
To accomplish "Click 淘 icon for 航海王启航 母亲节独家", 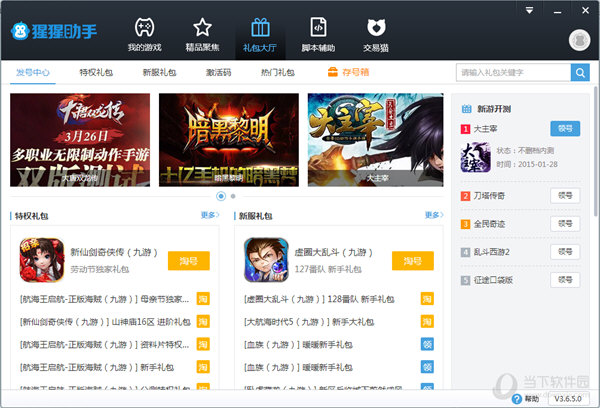I will (x=203, y=299).
